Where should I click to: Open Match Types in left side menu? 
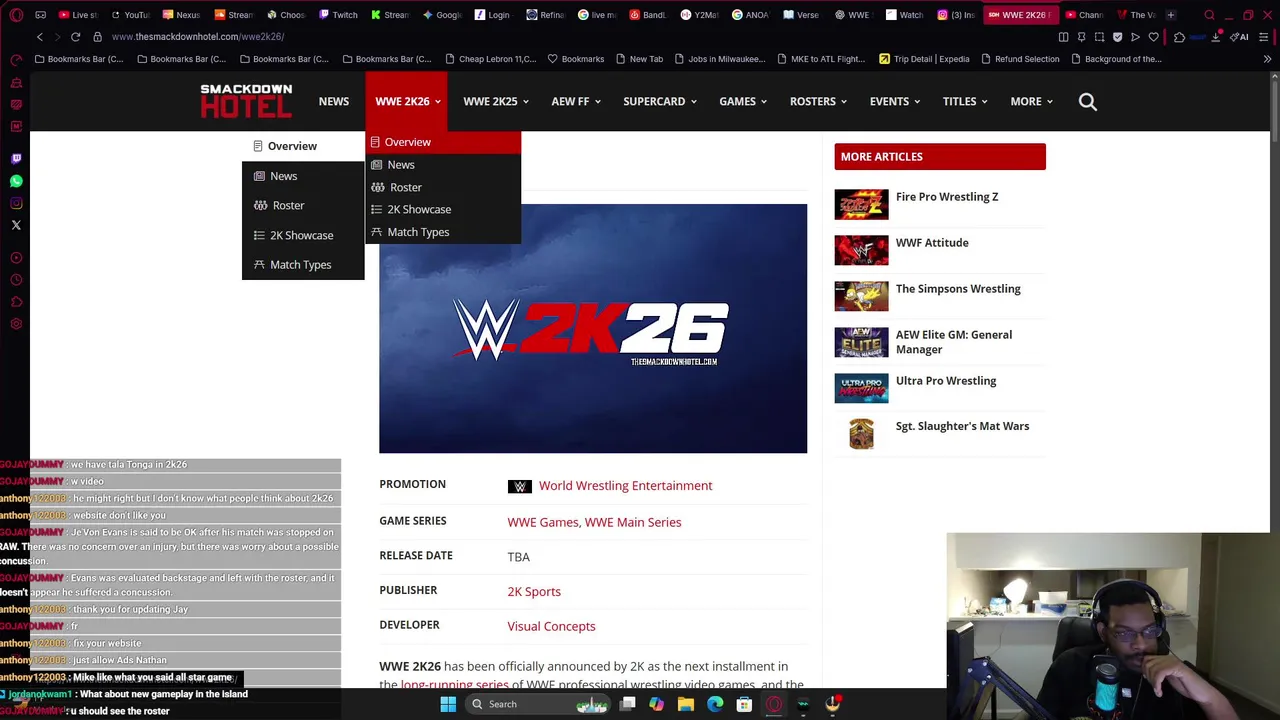[303, 265]
